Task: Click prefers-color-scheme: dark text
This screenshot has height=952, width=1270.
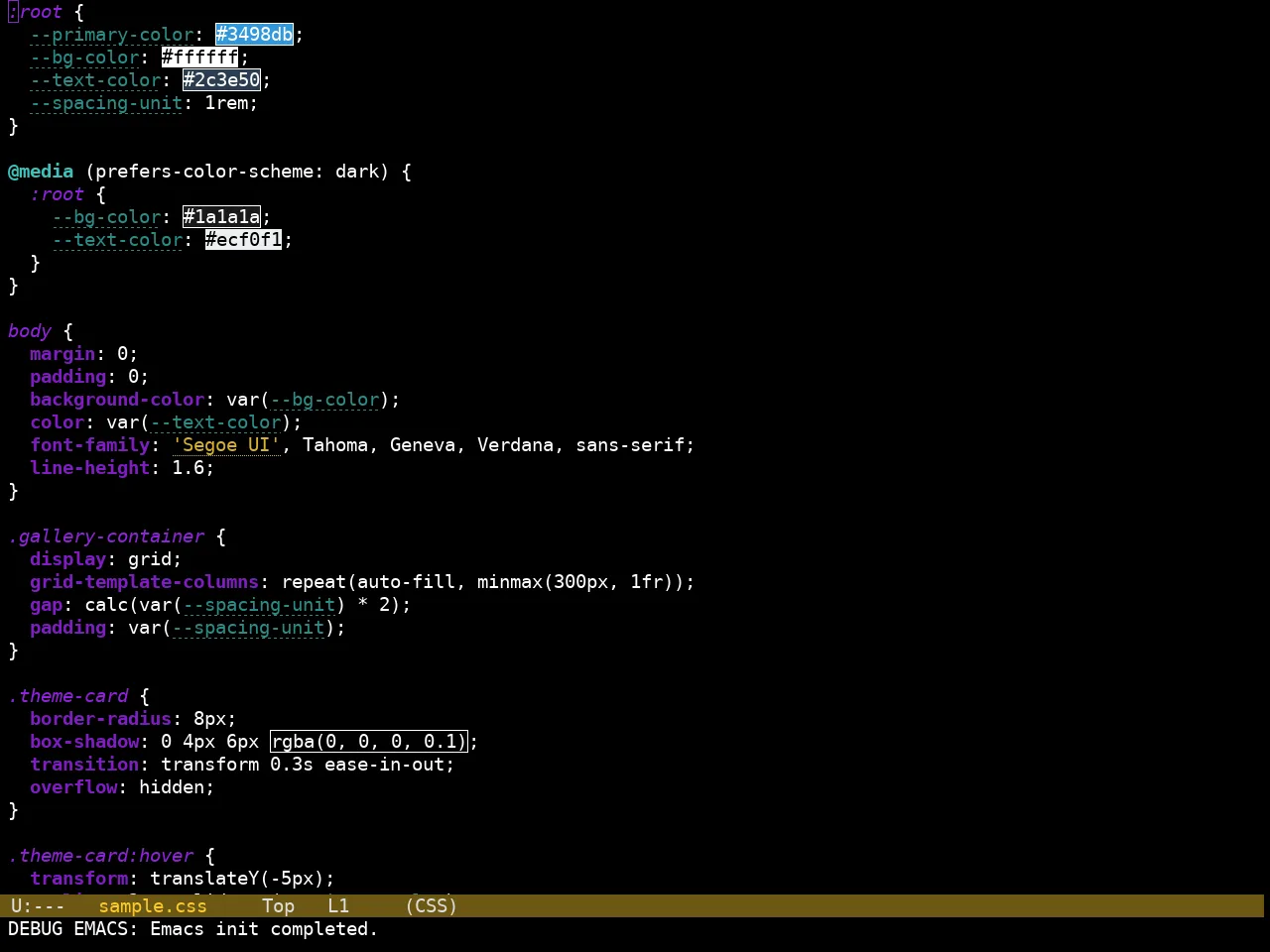Action: tap(237, 172)
